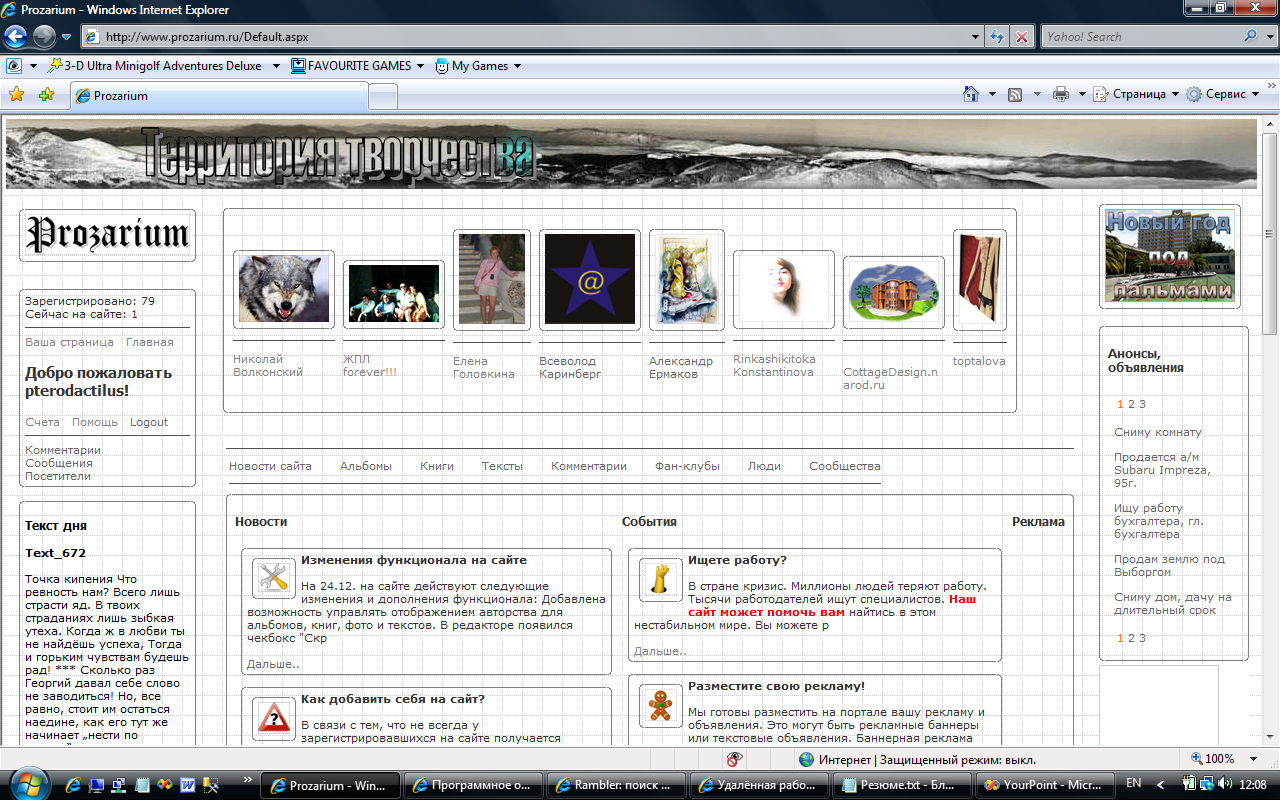The image size is (1280, 800).
Task: Click the Logout link
Action: (x=148, y=422)
